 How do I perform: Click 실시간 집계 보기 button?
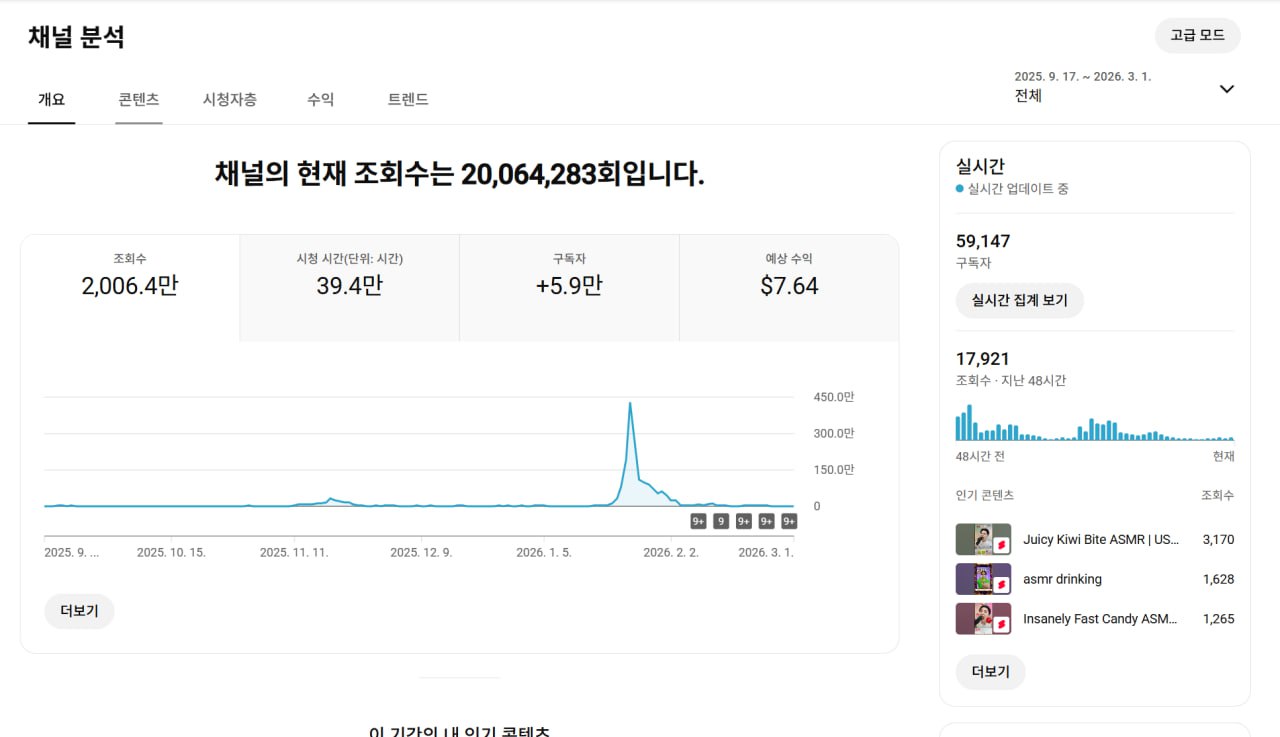tap(1019, 300)
